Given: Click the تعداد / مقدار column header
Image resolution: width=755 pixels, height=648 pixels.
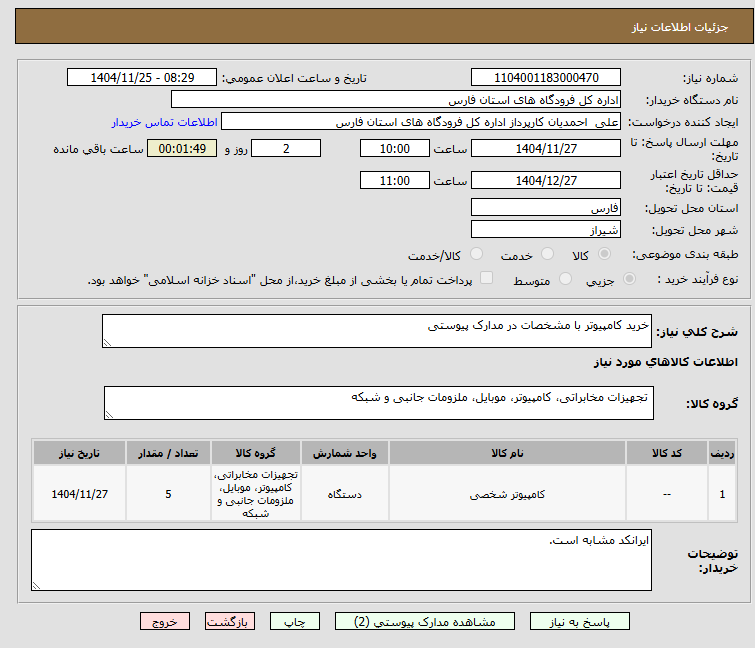Looking at the screenshot, I should [169, 453].
